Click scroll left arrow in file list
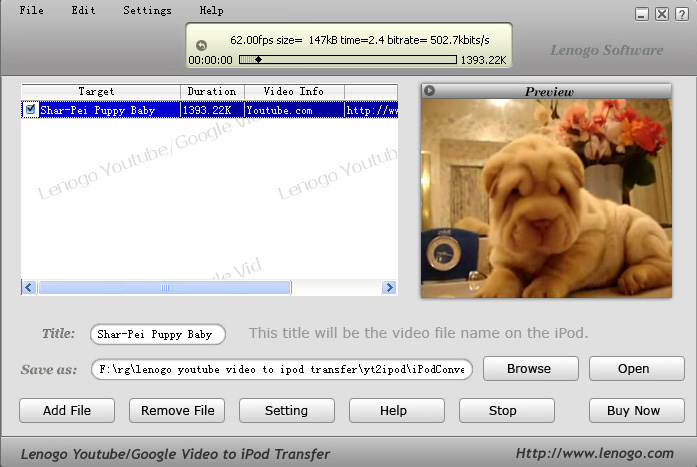 pyautogui.click(x=29, y=288)
